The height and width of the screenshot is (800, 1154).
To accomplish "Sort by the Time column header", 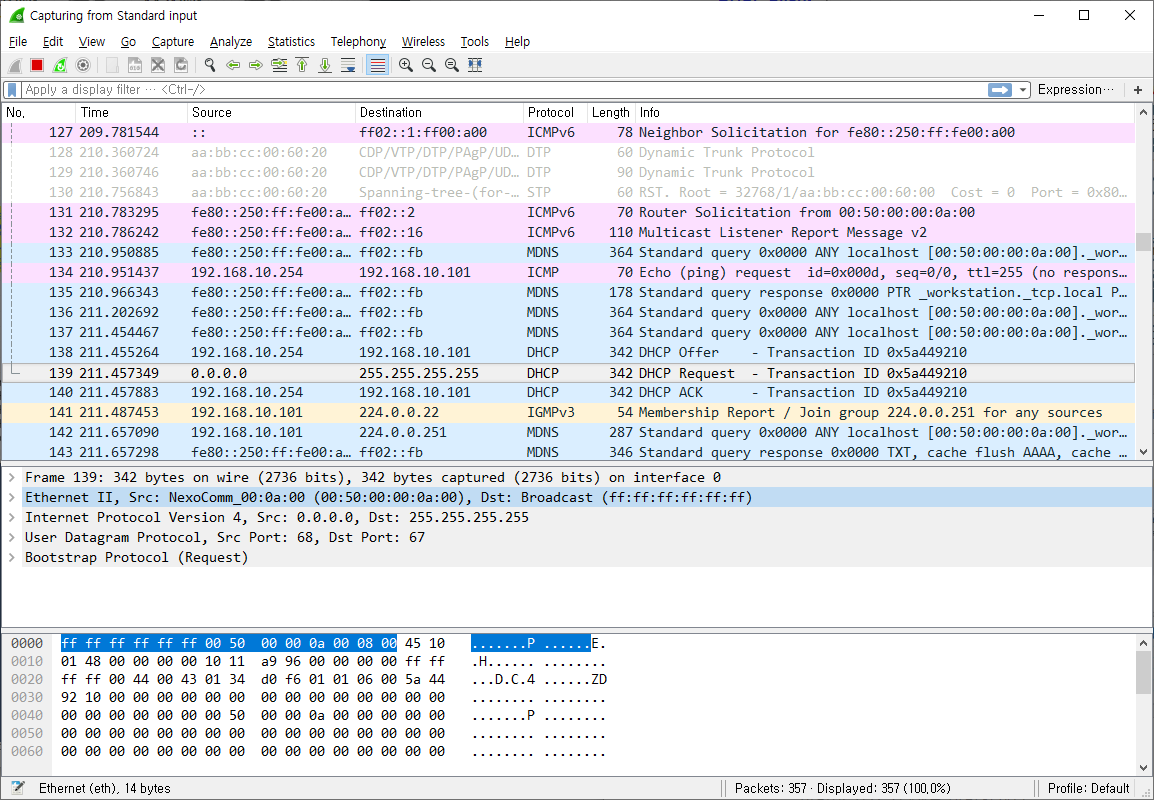I will [x=131, y=113].
